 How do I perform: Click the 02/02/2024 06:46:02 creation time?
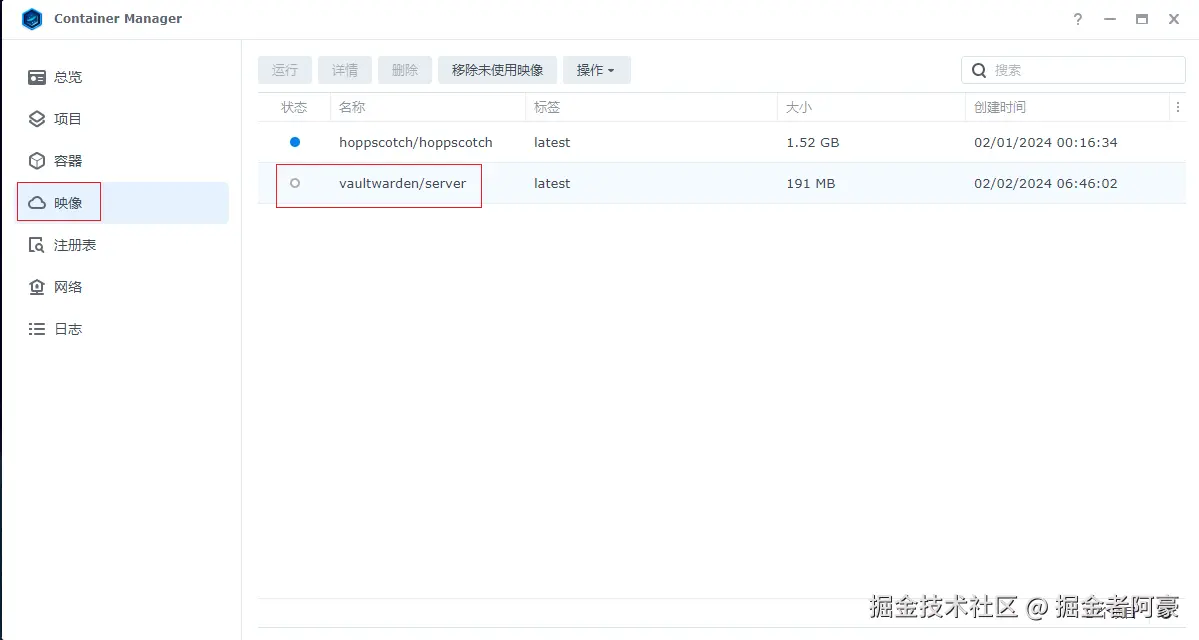coord(1045,184)
